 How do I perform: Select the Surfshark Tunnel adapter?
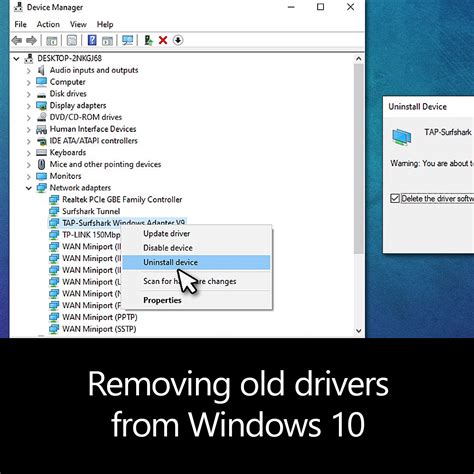[x=91, y=211]
